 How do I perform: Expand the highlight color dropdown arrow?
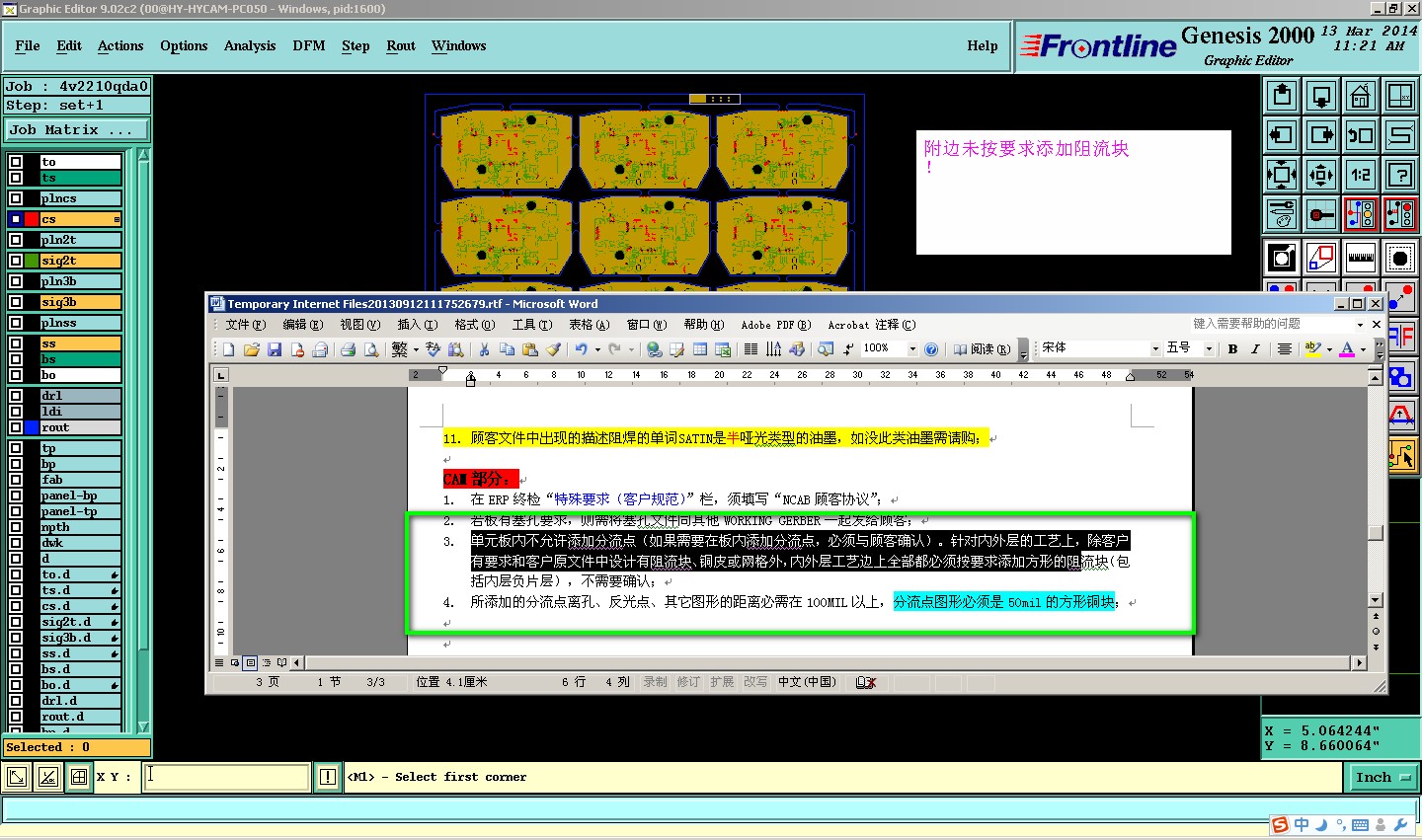(1329, 349)
